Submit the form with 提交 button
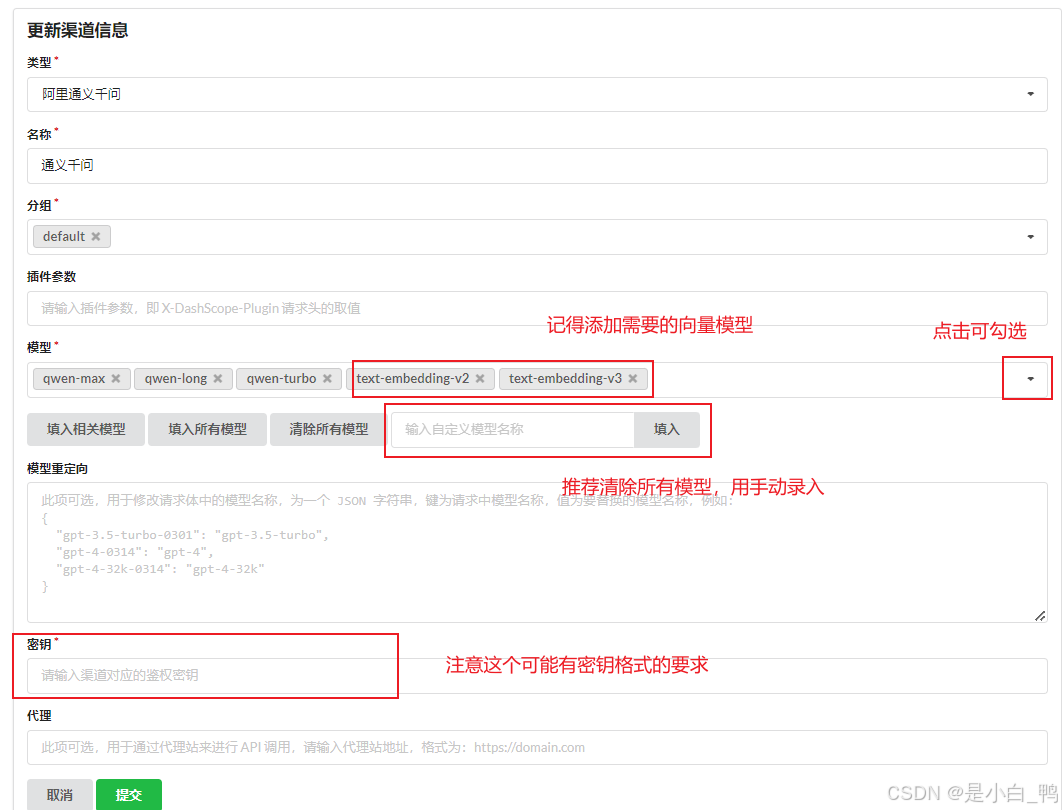Screen dimensions: 1062x810 pyautogui.click(x=129, y=794)
